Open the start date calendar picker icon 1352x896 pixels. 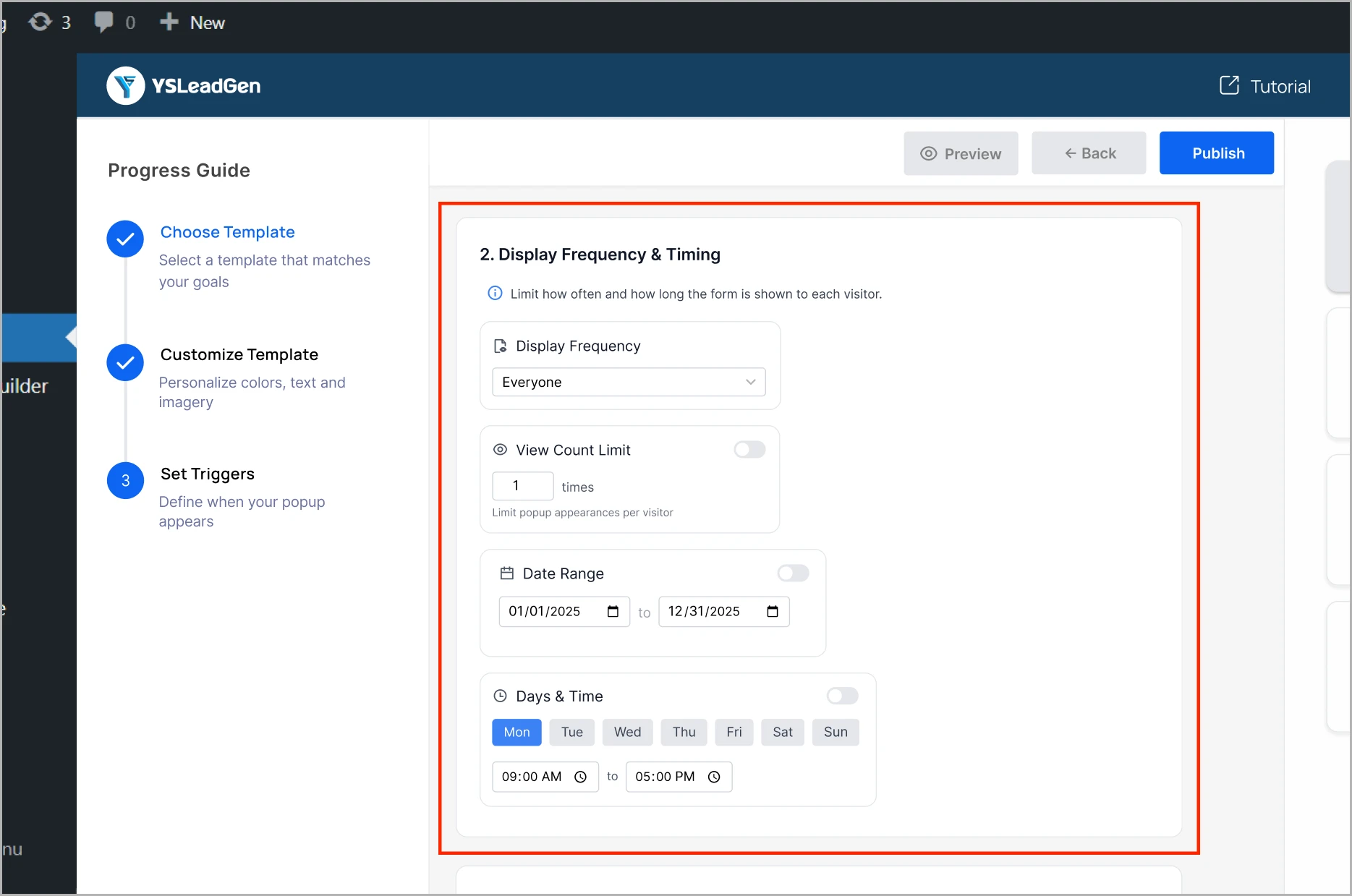tap(613, 611)
